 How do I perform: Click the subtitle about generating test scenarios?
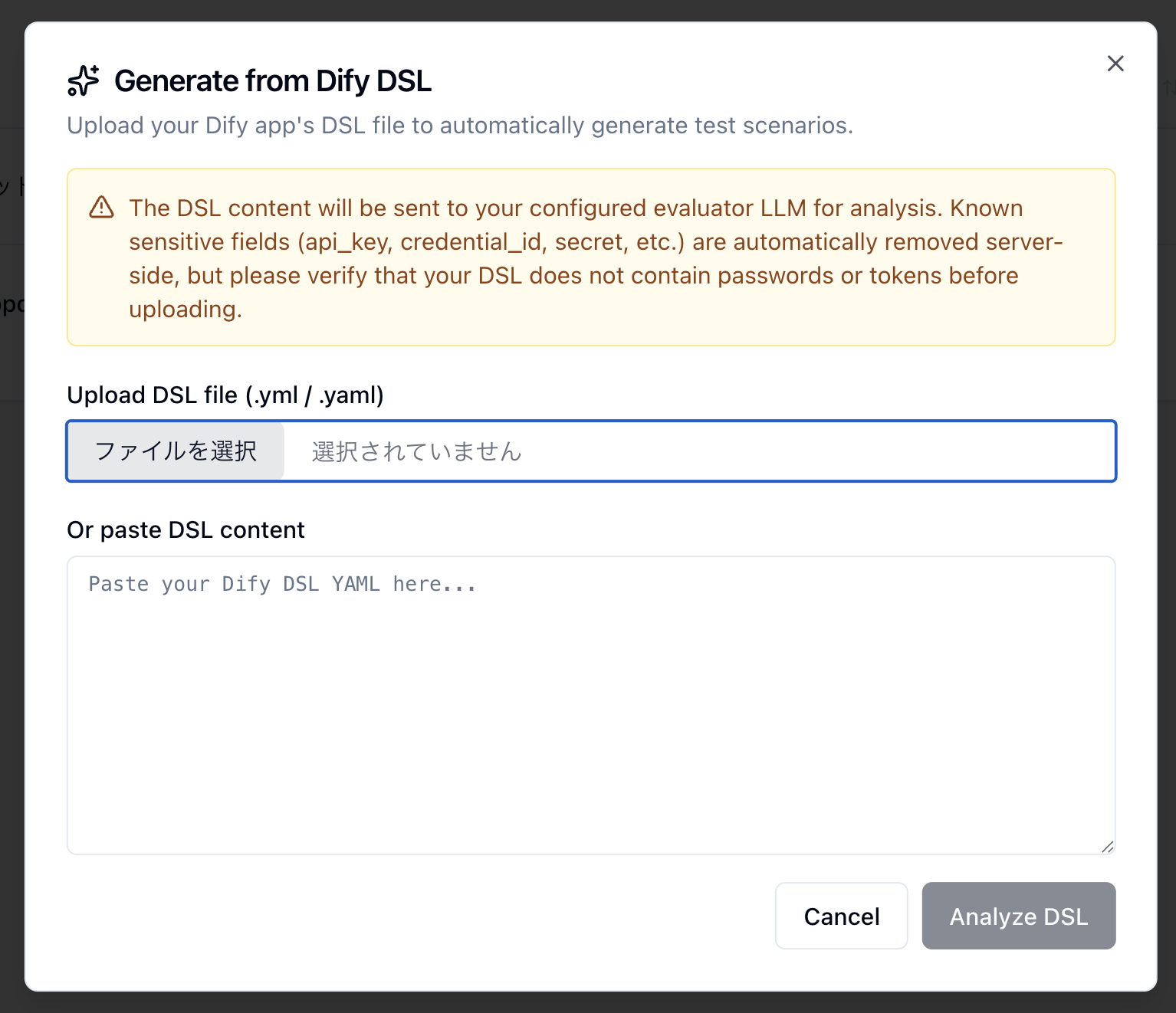(460, 125)
